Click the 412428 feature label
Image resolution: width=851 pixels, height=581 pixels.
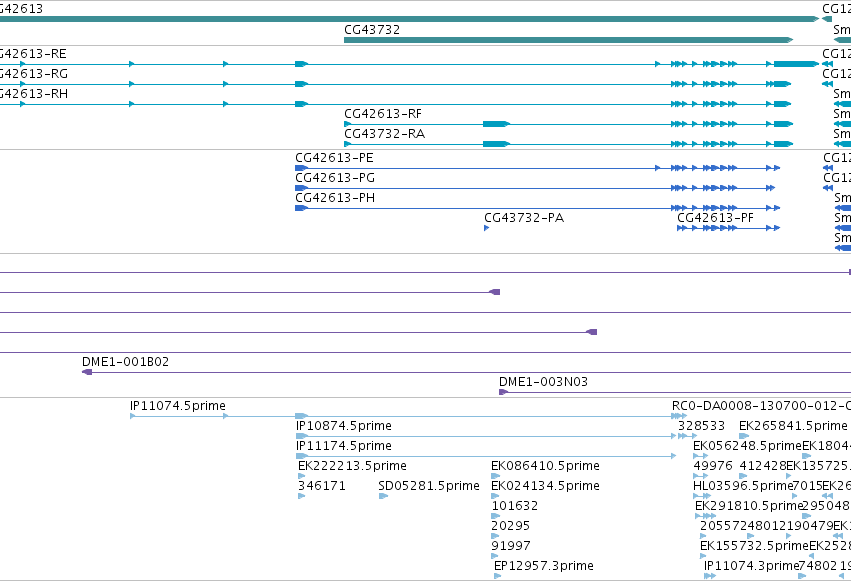[x=763, y=466]
